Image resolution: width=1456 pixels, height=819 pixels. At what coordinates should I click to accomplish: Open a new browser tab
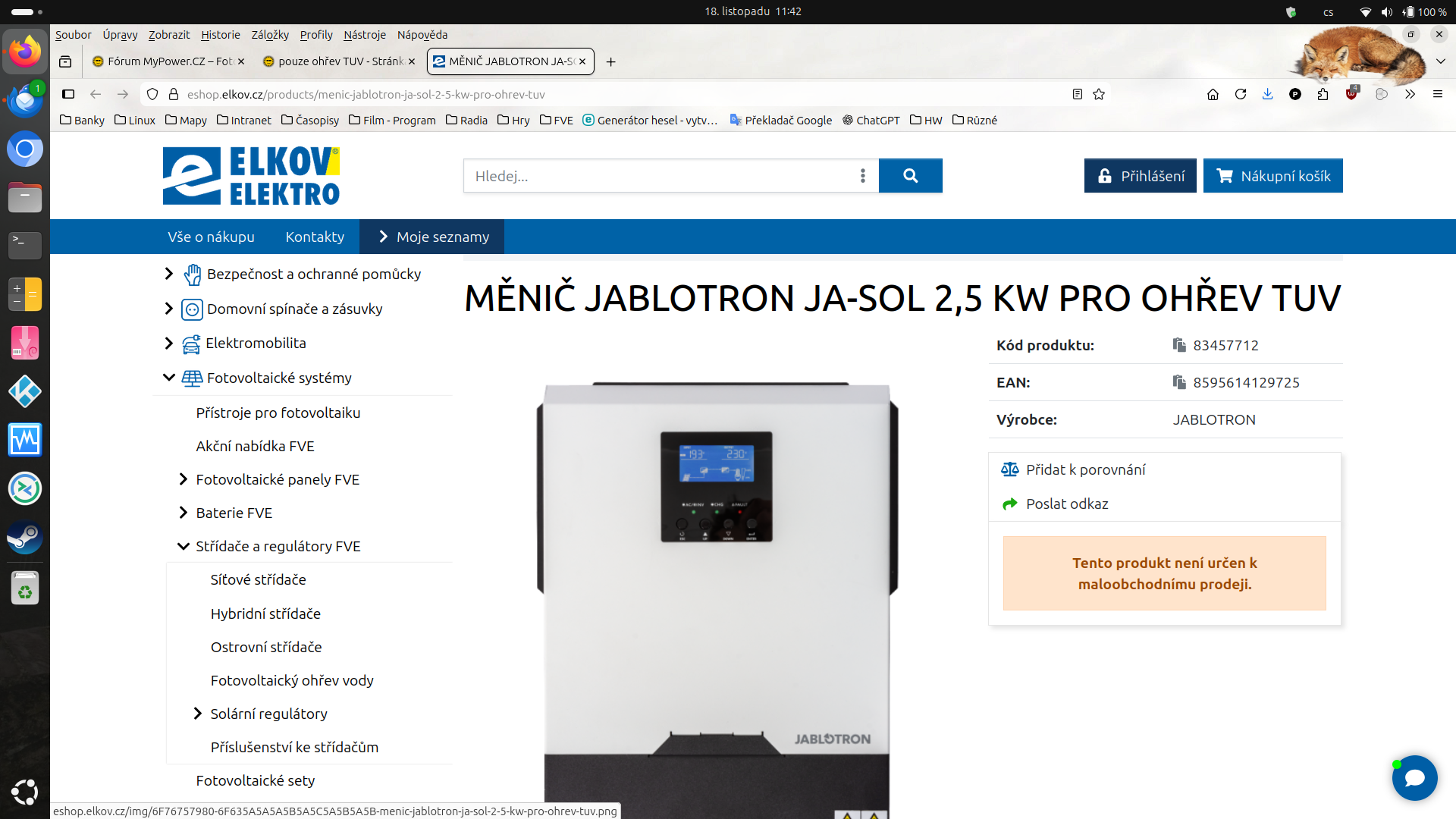610,61
